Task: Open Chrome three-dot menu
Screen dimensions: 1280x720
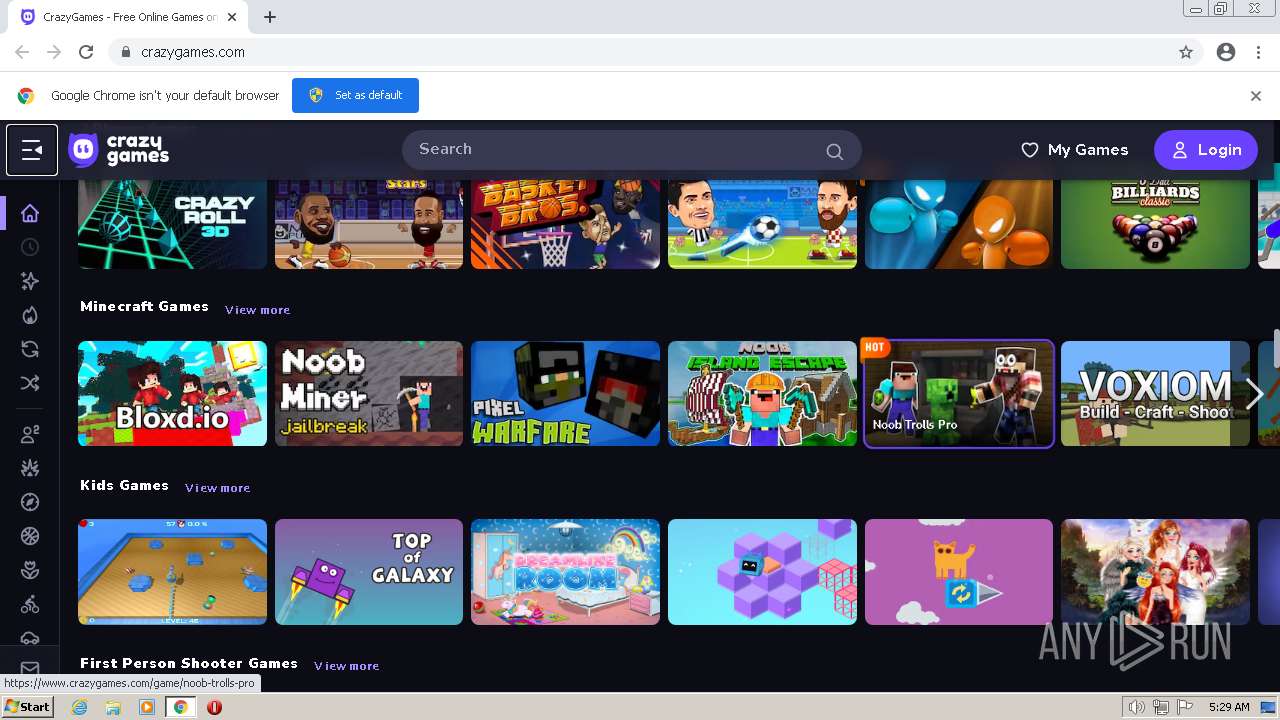Action: [1258, 52]
